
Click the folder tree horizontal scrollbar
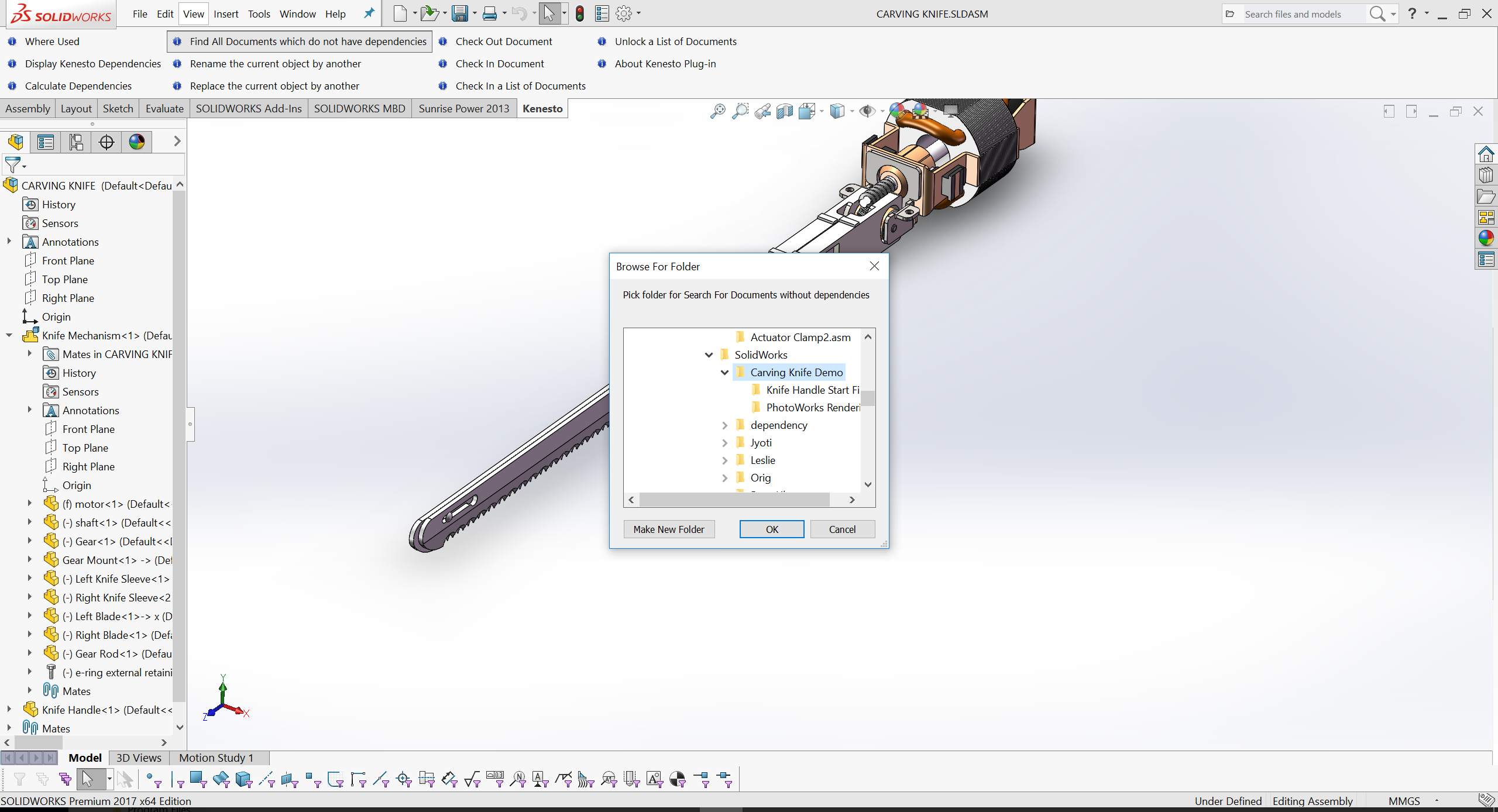pyautogui.click(x=734, y=500)
